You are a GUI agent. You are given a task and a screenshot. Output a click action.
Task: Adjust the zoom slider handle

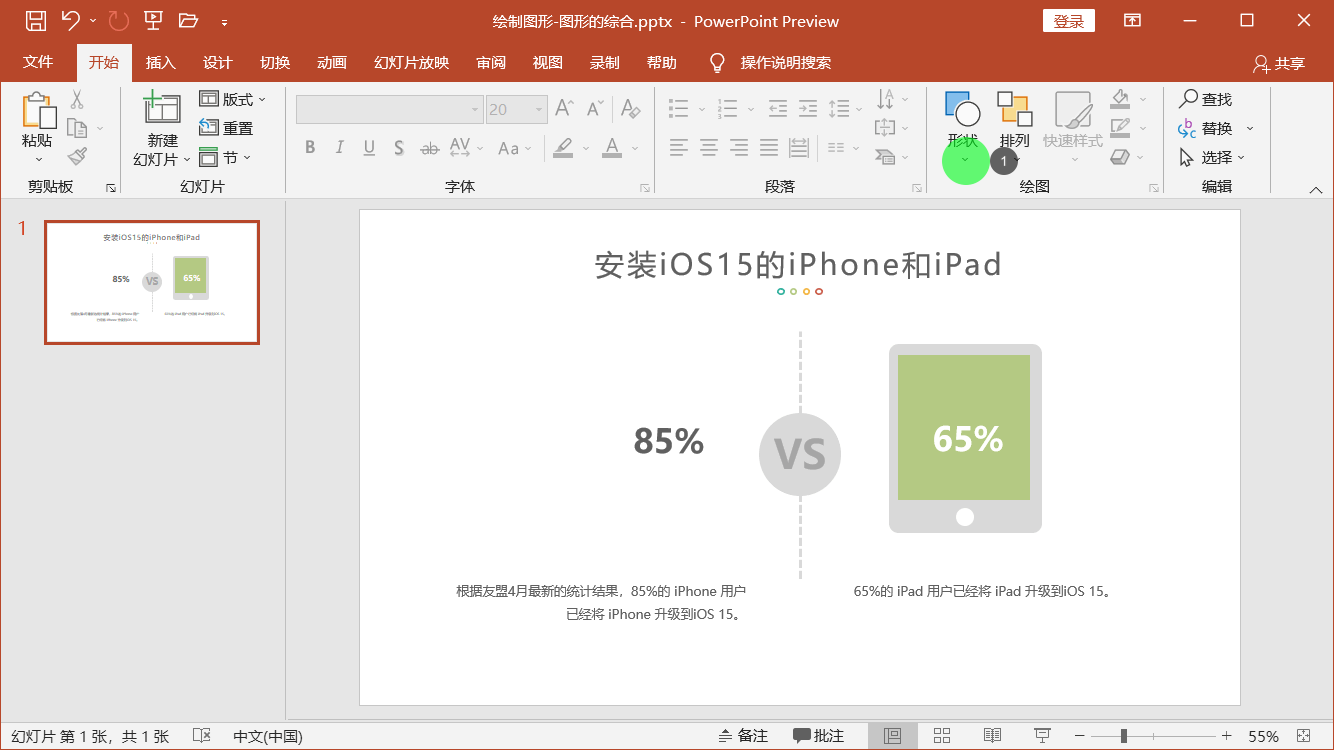tap(1124, 736)
